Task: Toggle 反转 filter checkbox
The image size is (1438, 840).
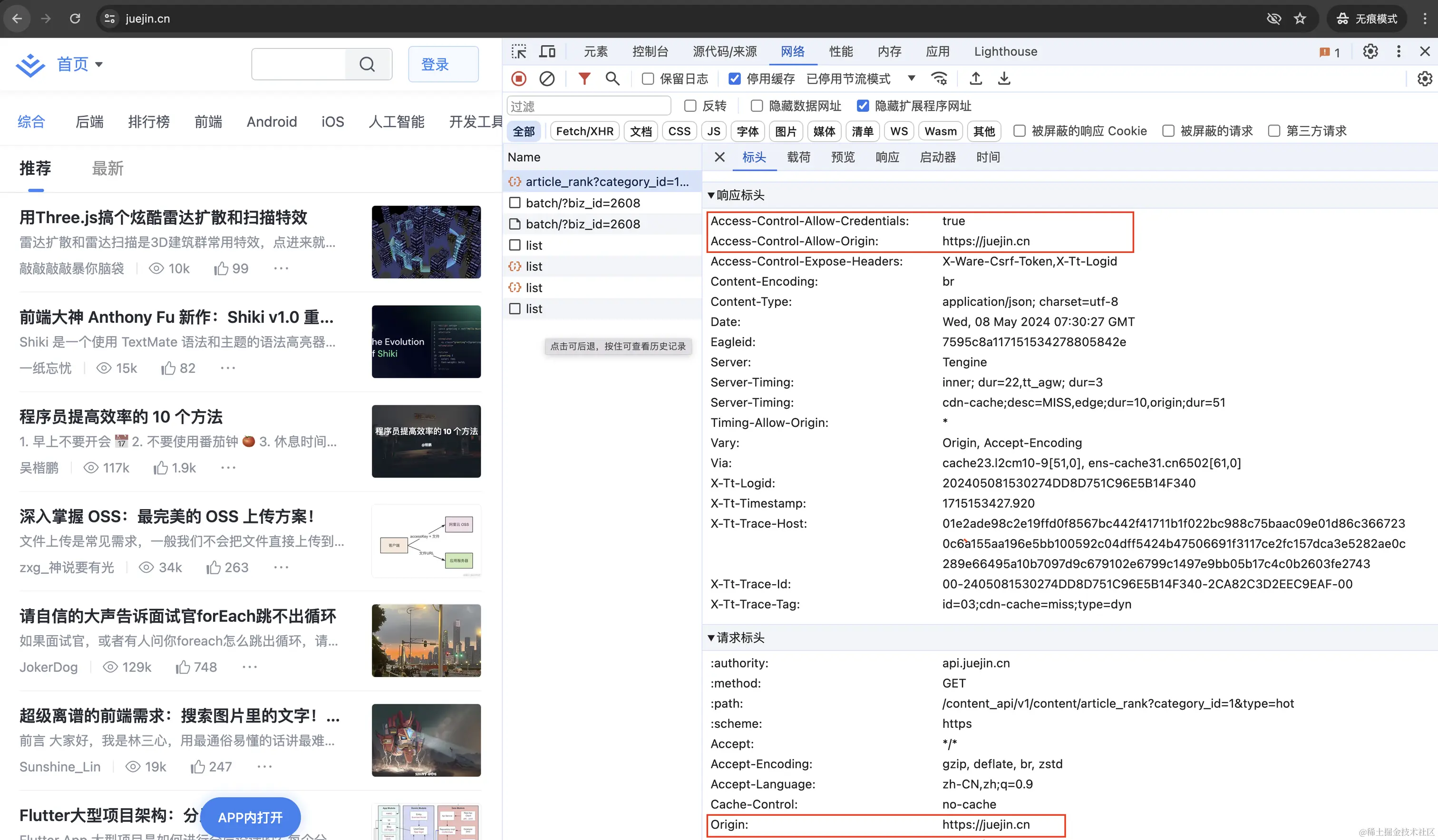Action: click(x=690, y=106)
